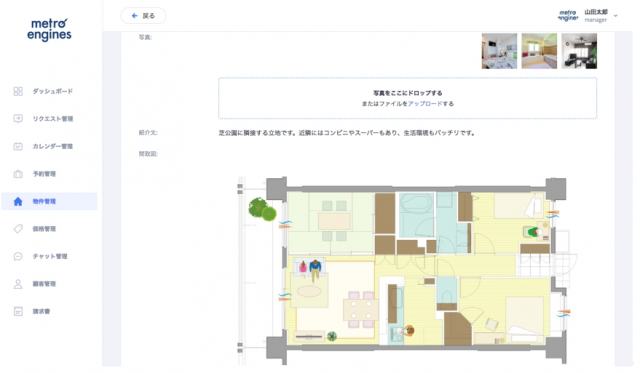Click the chat bubble icon
640x373 pixels.
18,256
